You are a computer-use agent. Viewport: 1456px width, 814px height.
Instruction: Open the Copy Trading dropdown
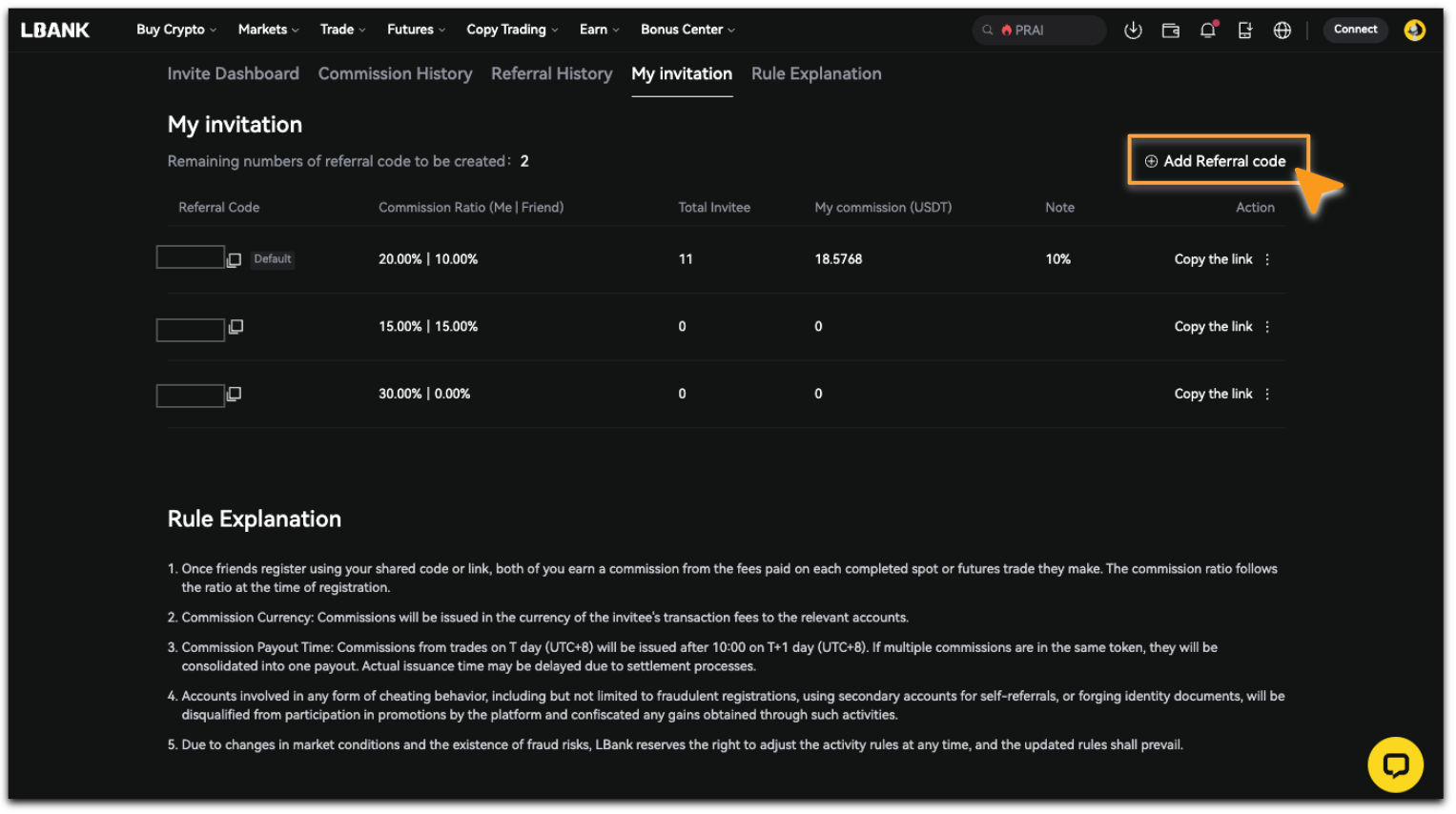coord(512,30)
